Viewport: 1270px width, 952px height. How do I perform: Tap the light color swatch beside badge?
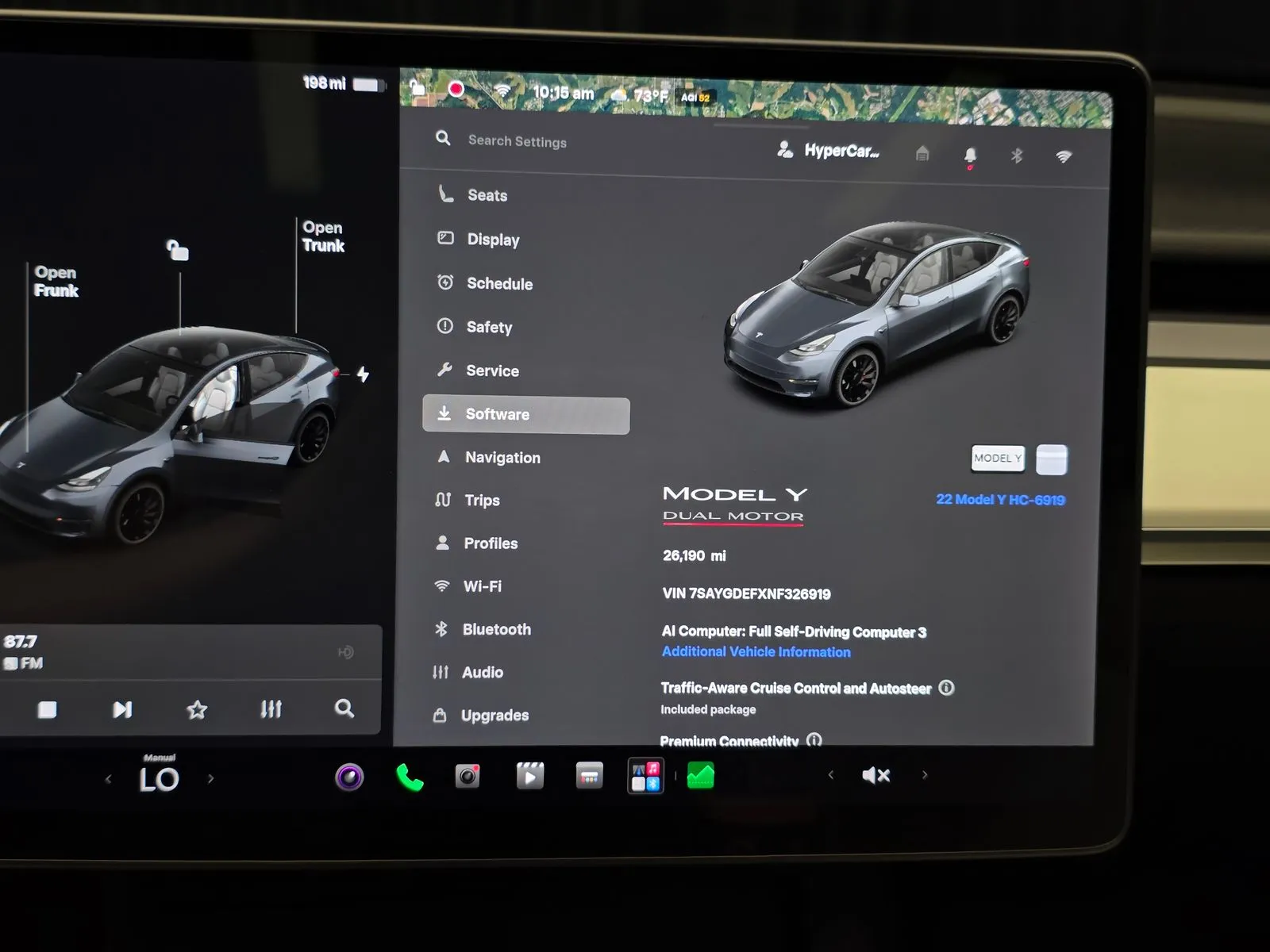pos(1052,459)
